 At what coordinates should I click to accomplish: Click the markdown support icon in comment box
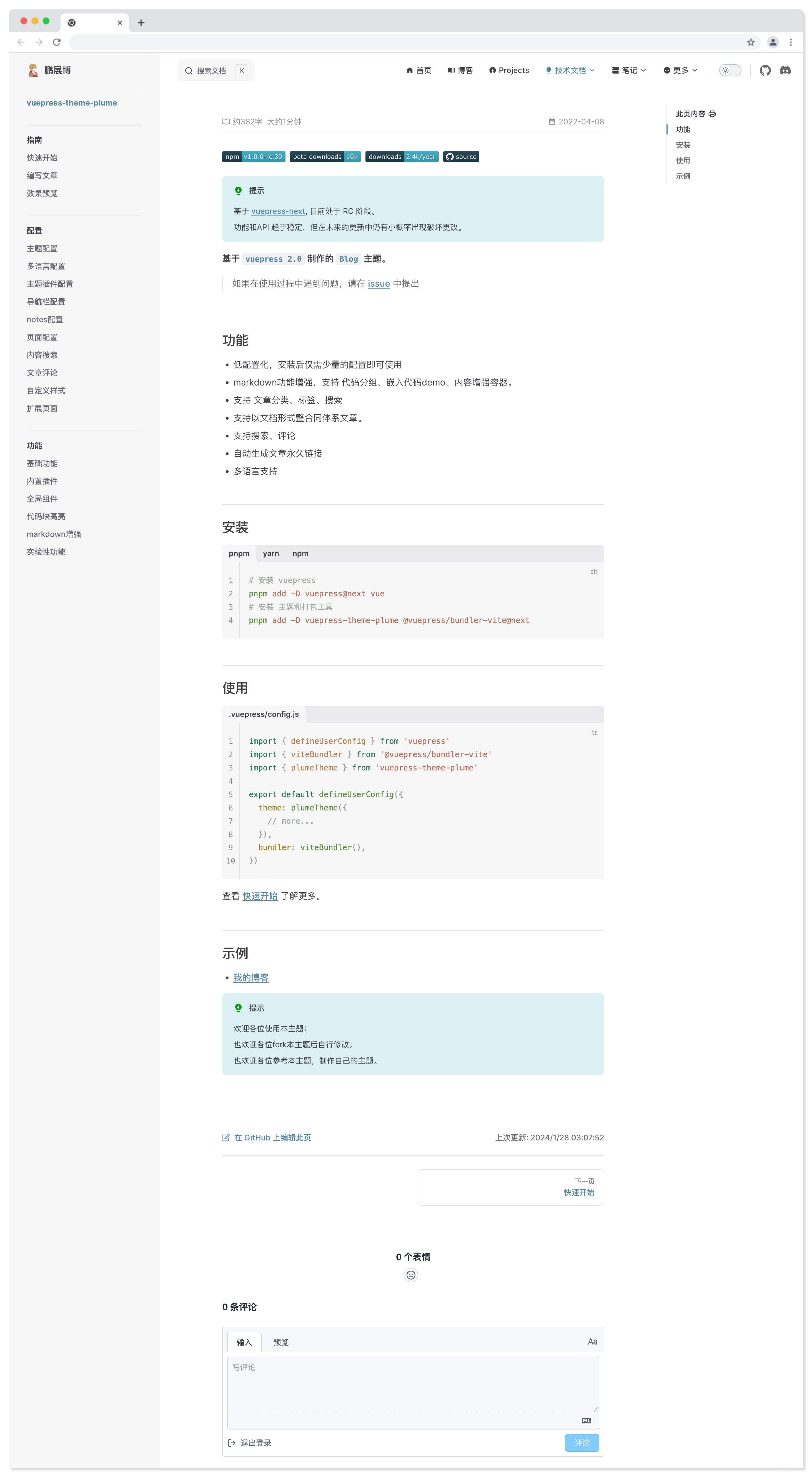(586, 1420)
